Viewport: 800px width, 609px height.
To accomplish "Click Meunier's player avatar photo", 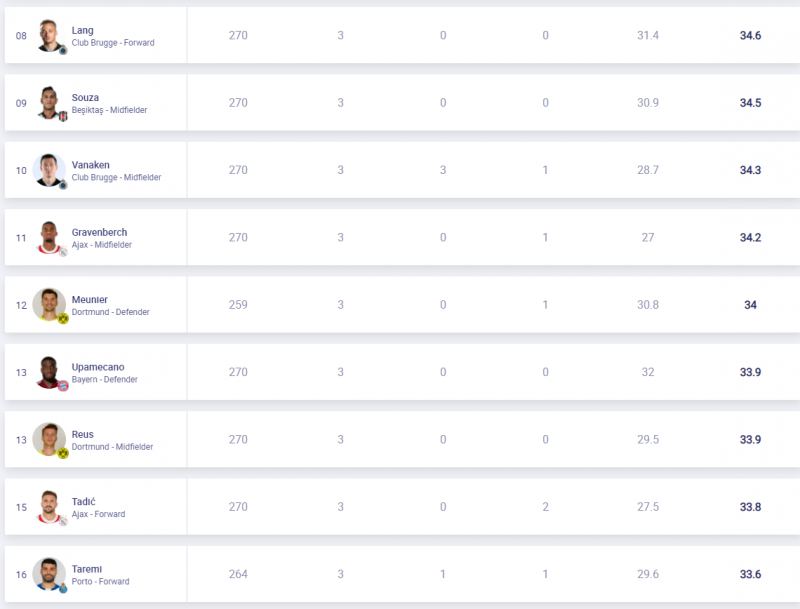I will (x=50, y=305).
